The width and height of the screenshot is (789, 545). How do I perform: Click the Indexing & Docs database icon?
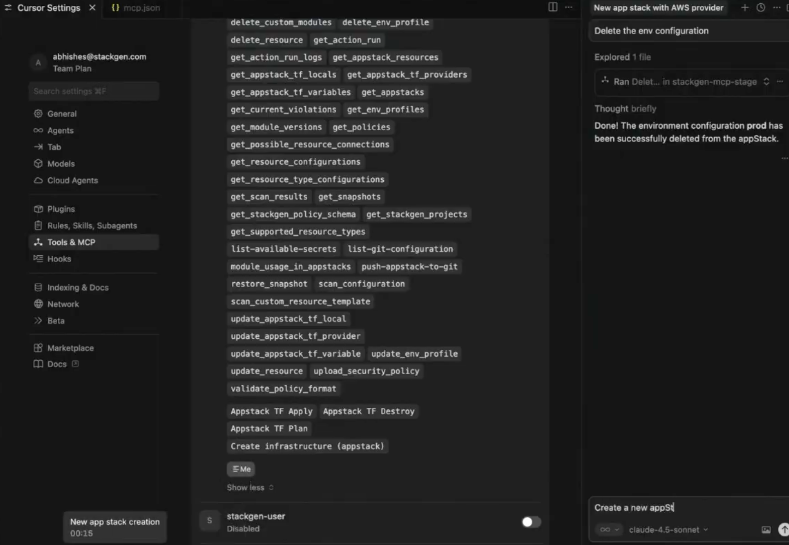pyautogui.click(x=38, y=287)
